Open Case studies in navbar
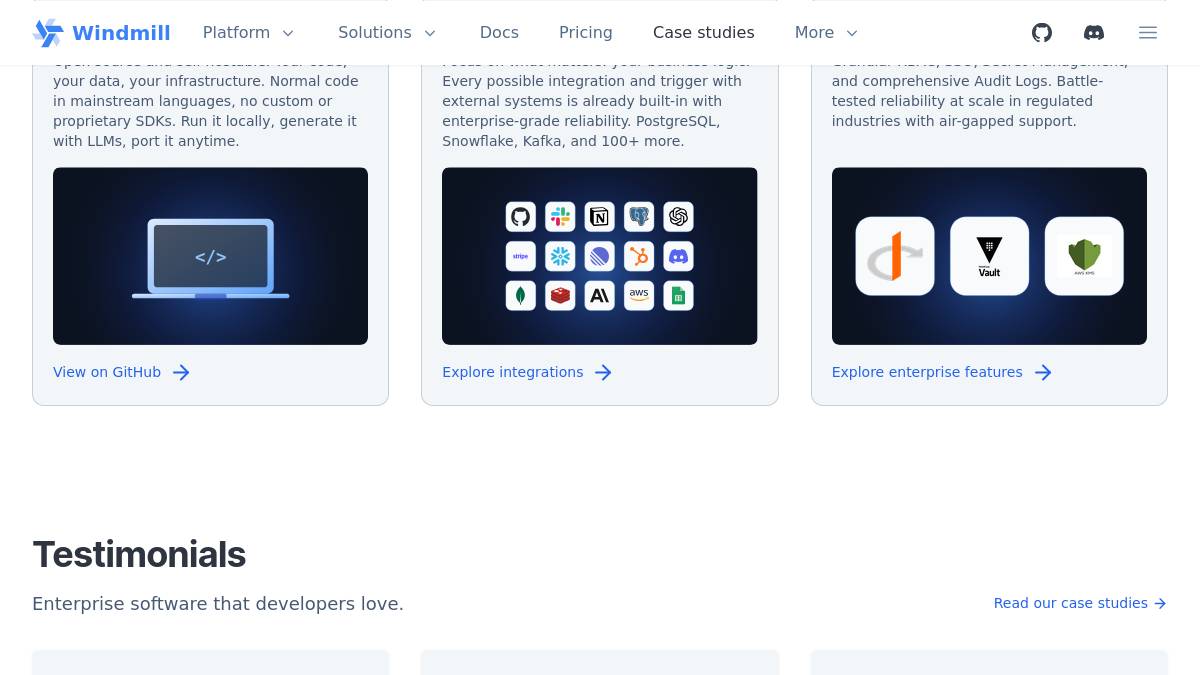Viewport: 1200px width, 675px height. tap(704, 33)
